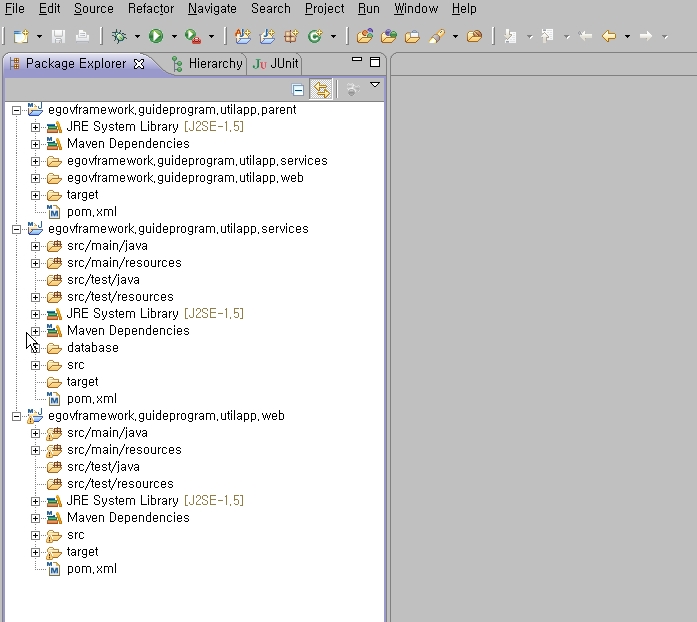Screen dimensions: 697x622
Task: Open the dropdown arrow next to Run button
Action: (173, 37)
